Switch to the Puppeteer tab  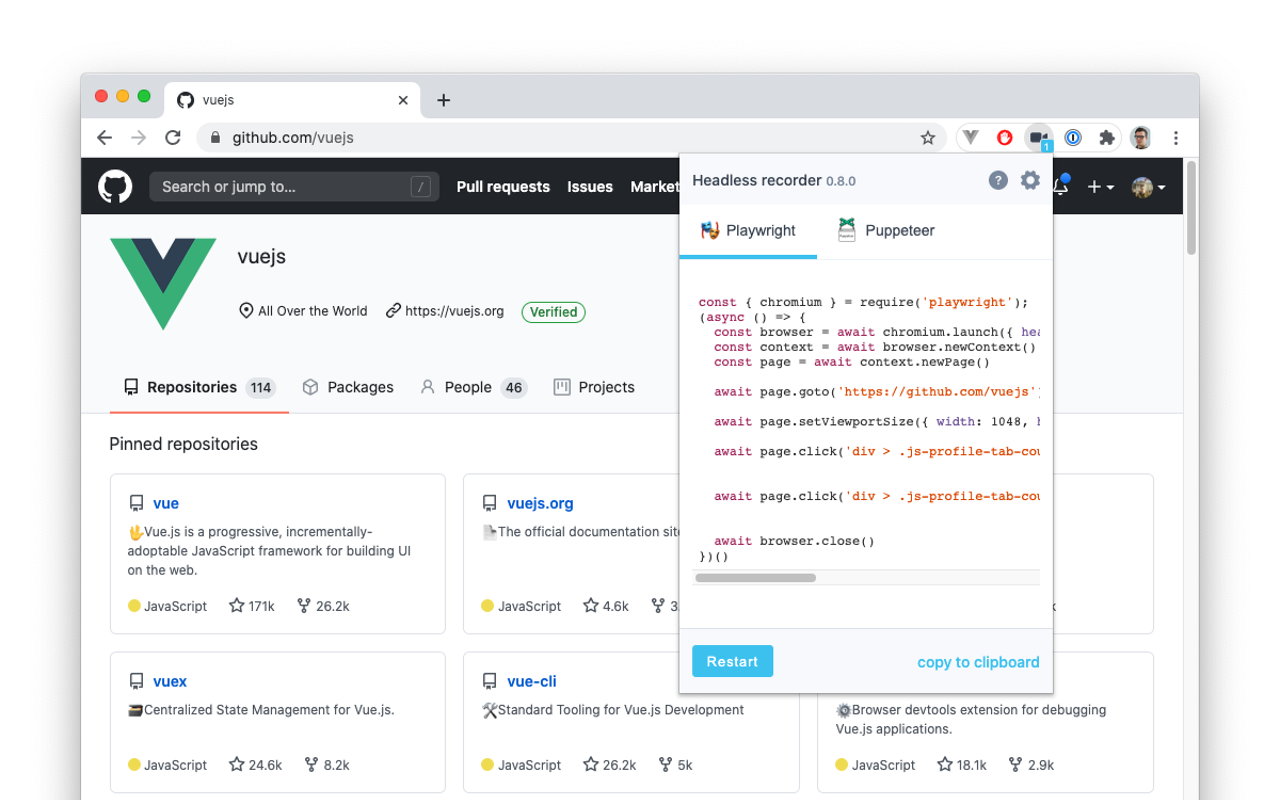[885, 230]
